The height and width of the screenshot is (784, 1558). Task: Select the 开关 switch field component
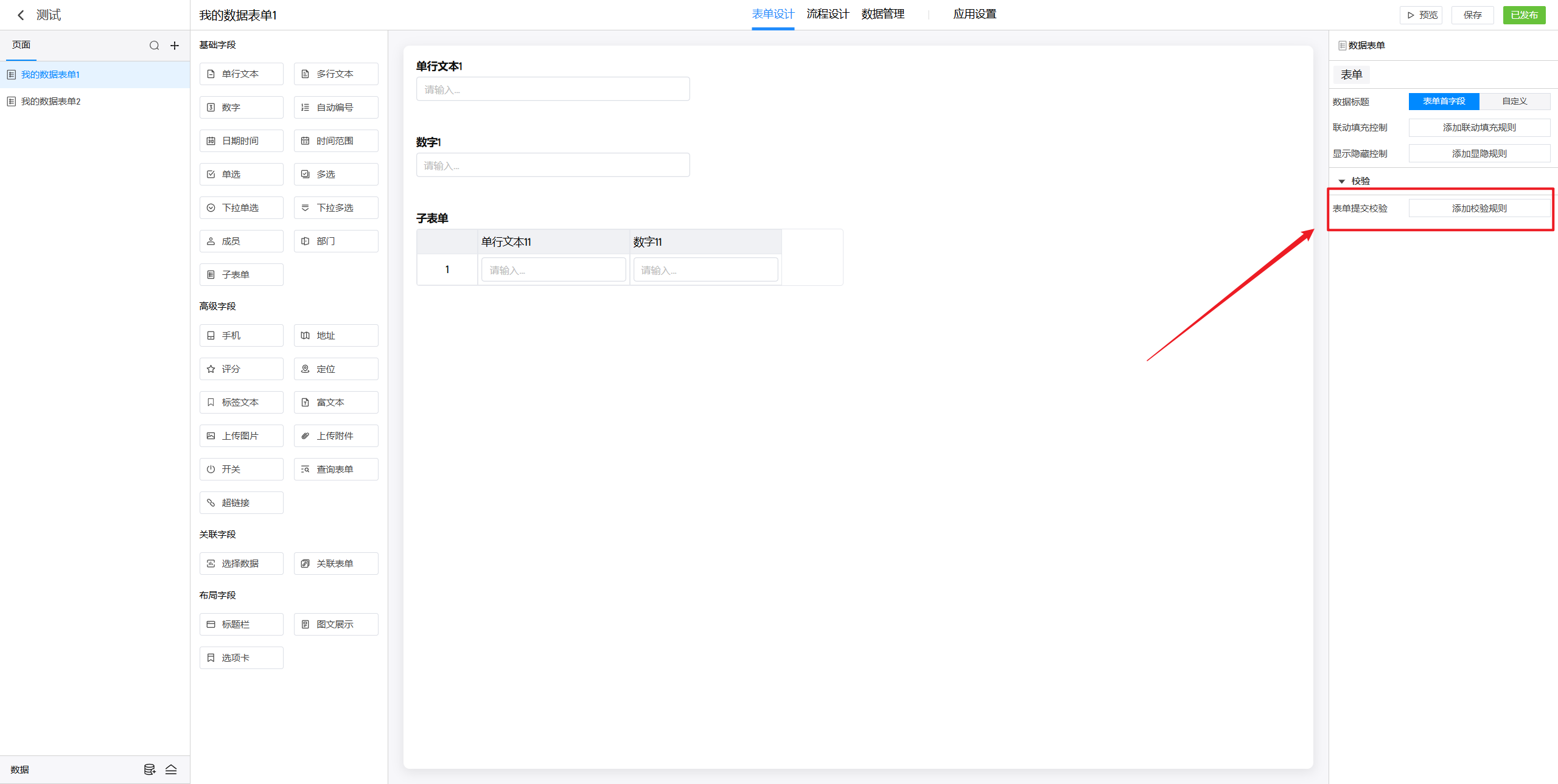click(x=242, y=469)
